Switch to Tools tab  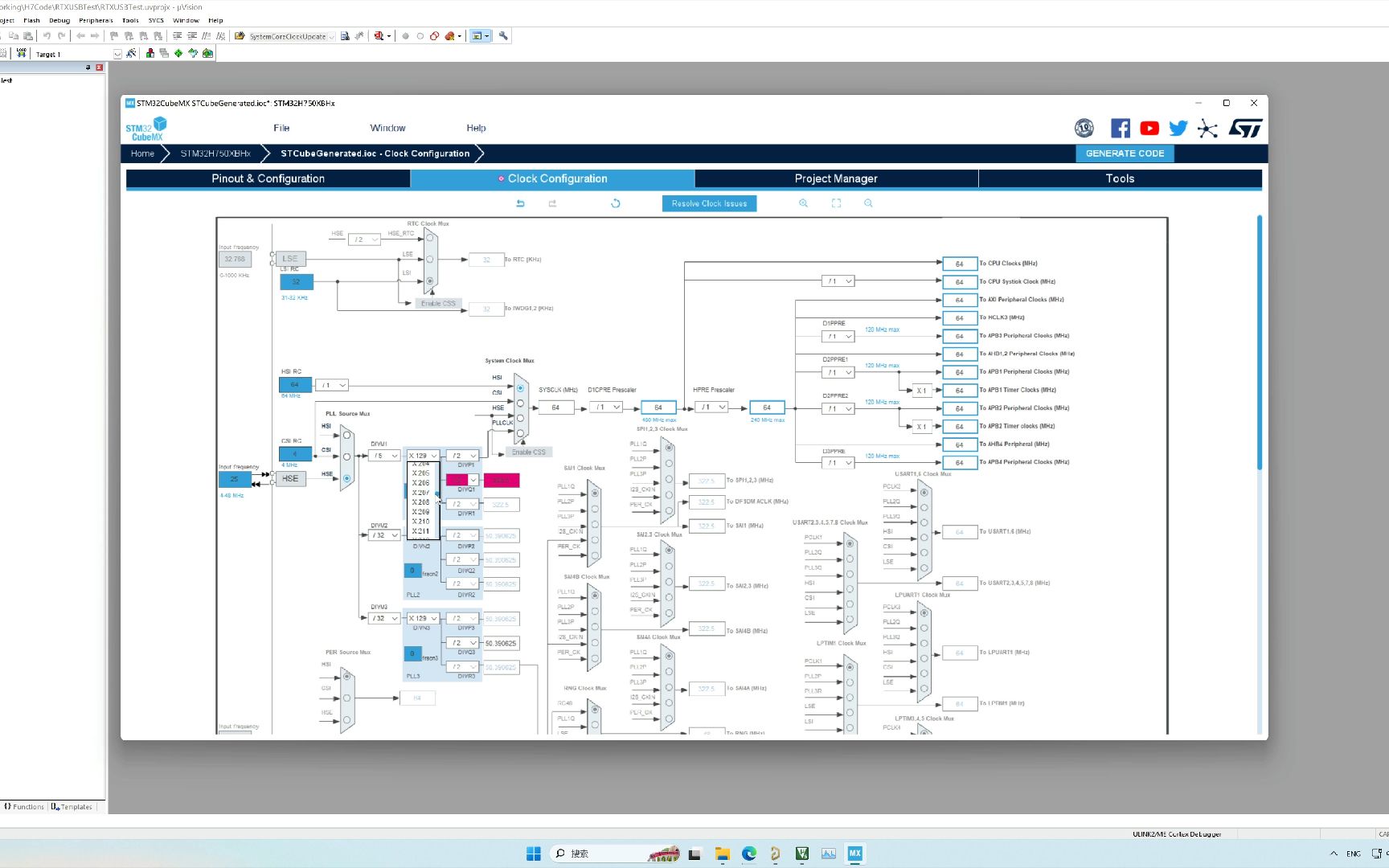[1120, 178]
